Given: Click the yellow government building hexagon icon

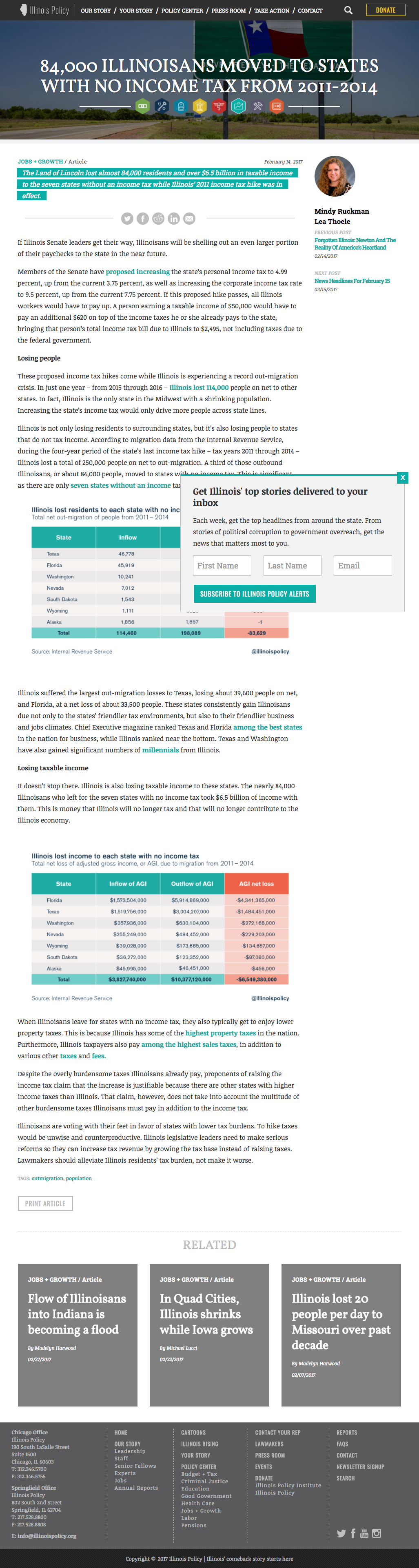Looking at the screenshot, I should [200, 106].
